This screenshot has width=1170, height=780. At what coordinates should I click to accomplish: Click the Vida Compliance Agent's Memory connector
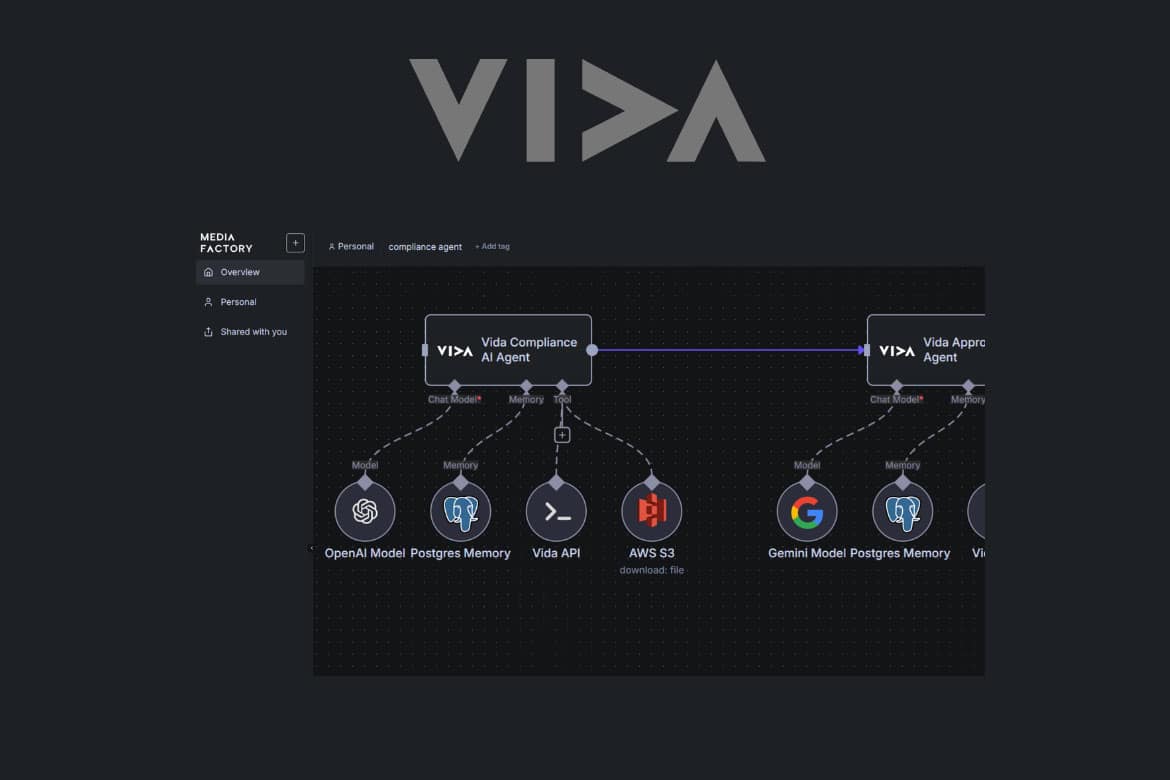pos(526,386)
